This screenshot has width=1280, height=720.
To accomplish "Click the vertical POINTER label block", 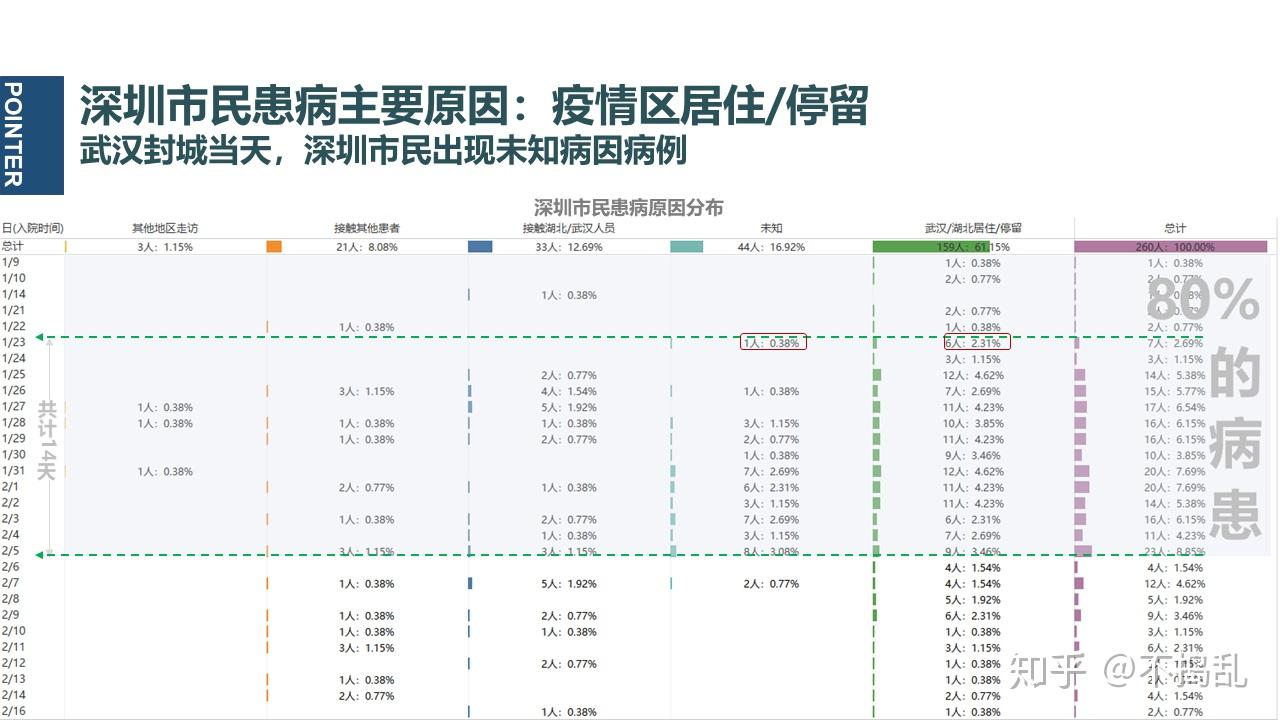I will pyautogui.click(x=32, y=135).
